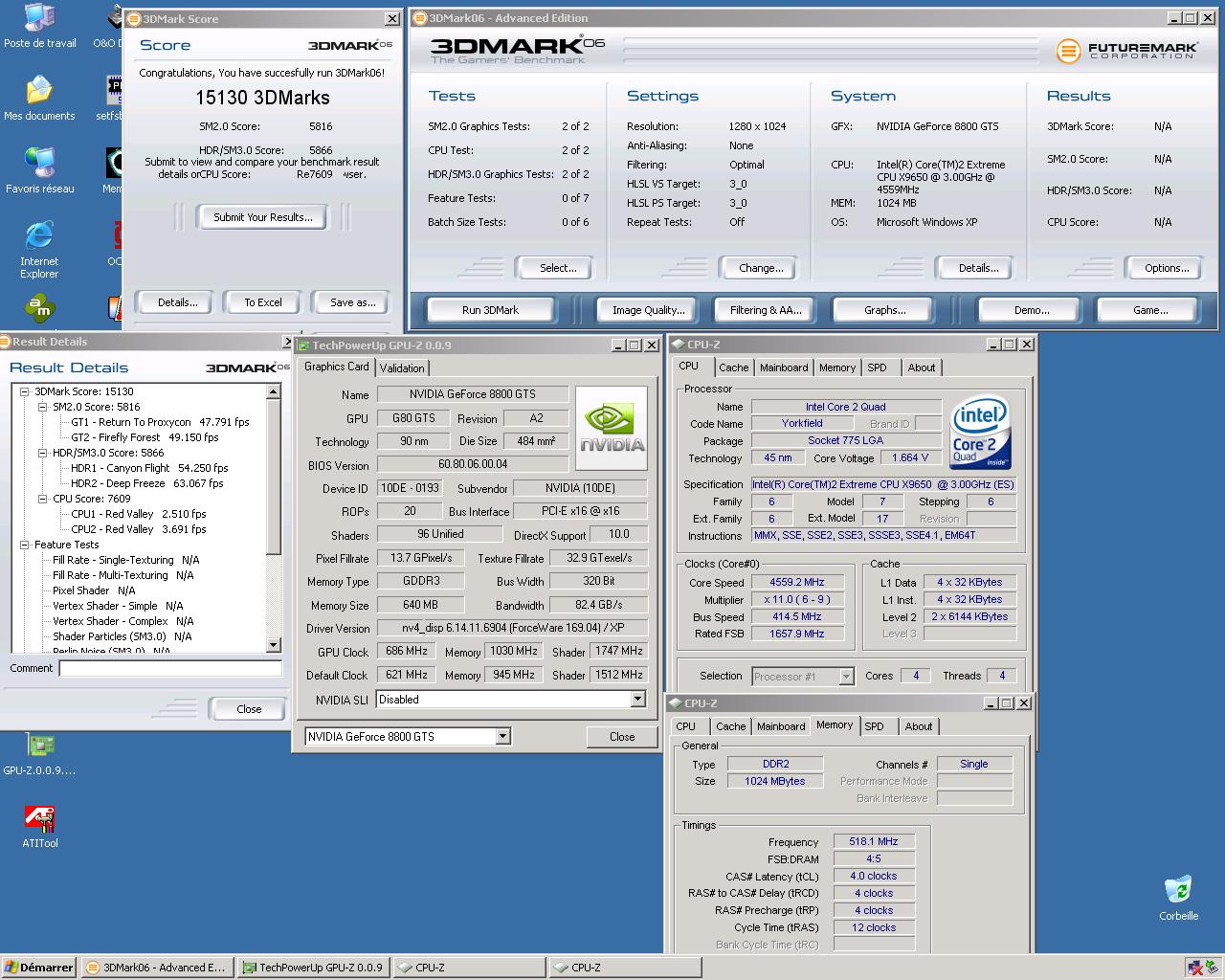Image resolution: width=1225 pixels, height=980 pixels.
Task: Open the About tab in upper CPU-Z
Action: coord(922,367)
